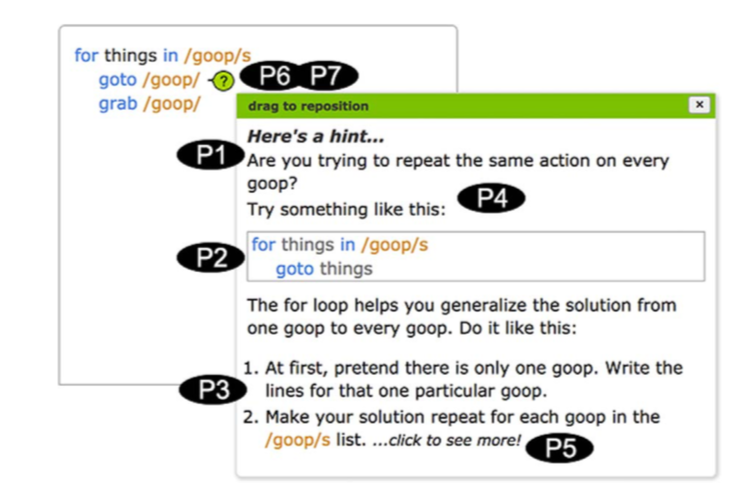This screenshot has width=734, height=492.
Task: Click the P1 annotation marker
Action: (x=210, y=154)
